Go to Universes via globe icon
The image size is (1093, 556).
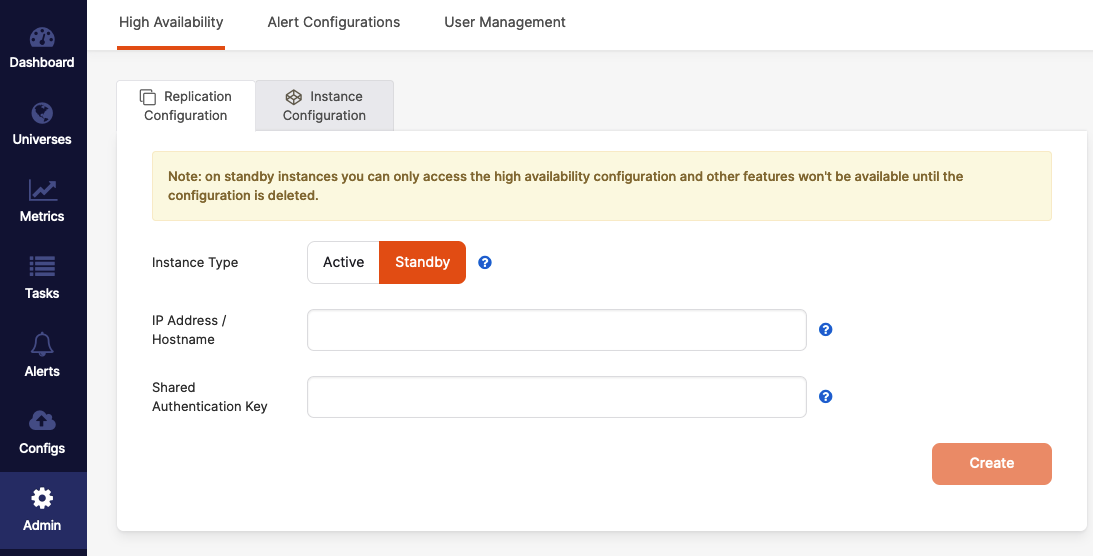coord(42,114)
